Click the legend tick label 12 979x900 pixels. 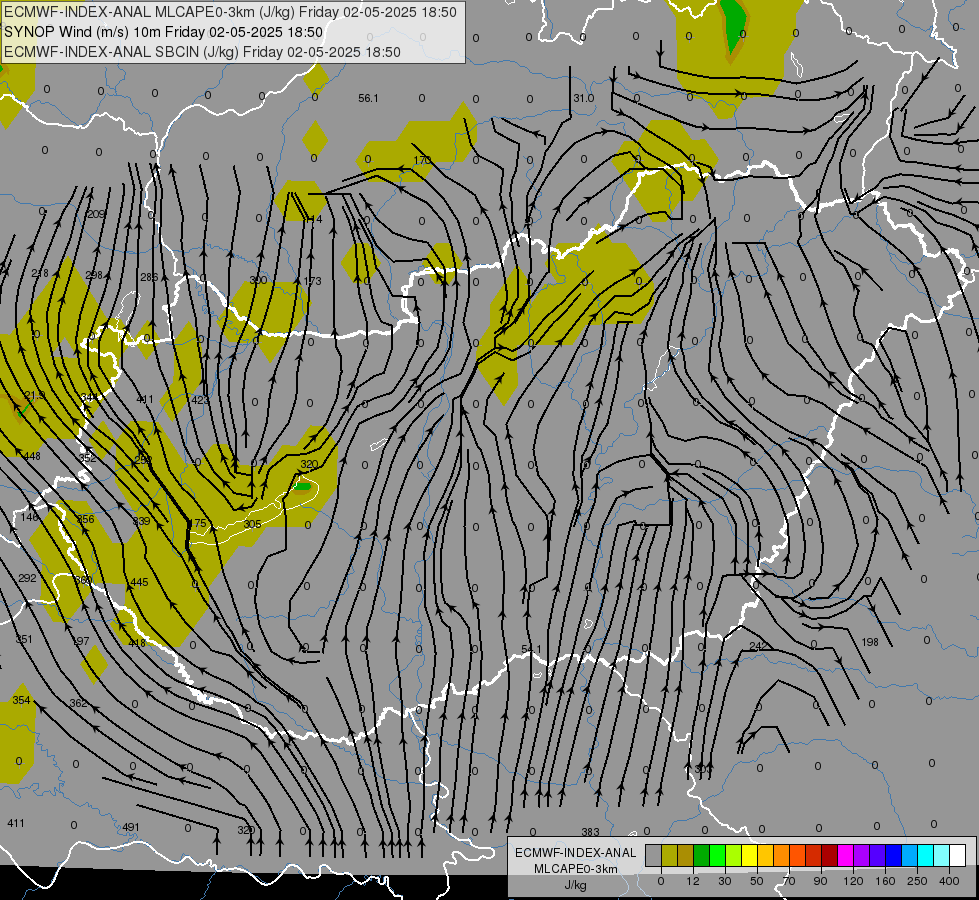point(692,881)
